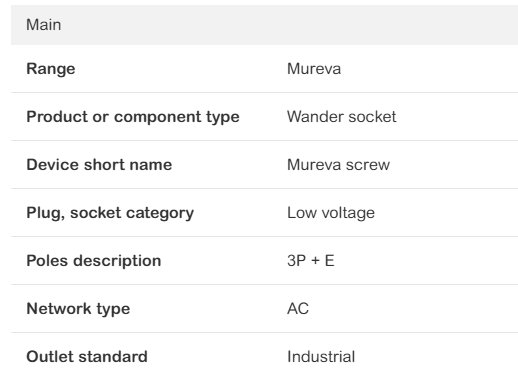Click the Poles description row

[x=264, y=261]
